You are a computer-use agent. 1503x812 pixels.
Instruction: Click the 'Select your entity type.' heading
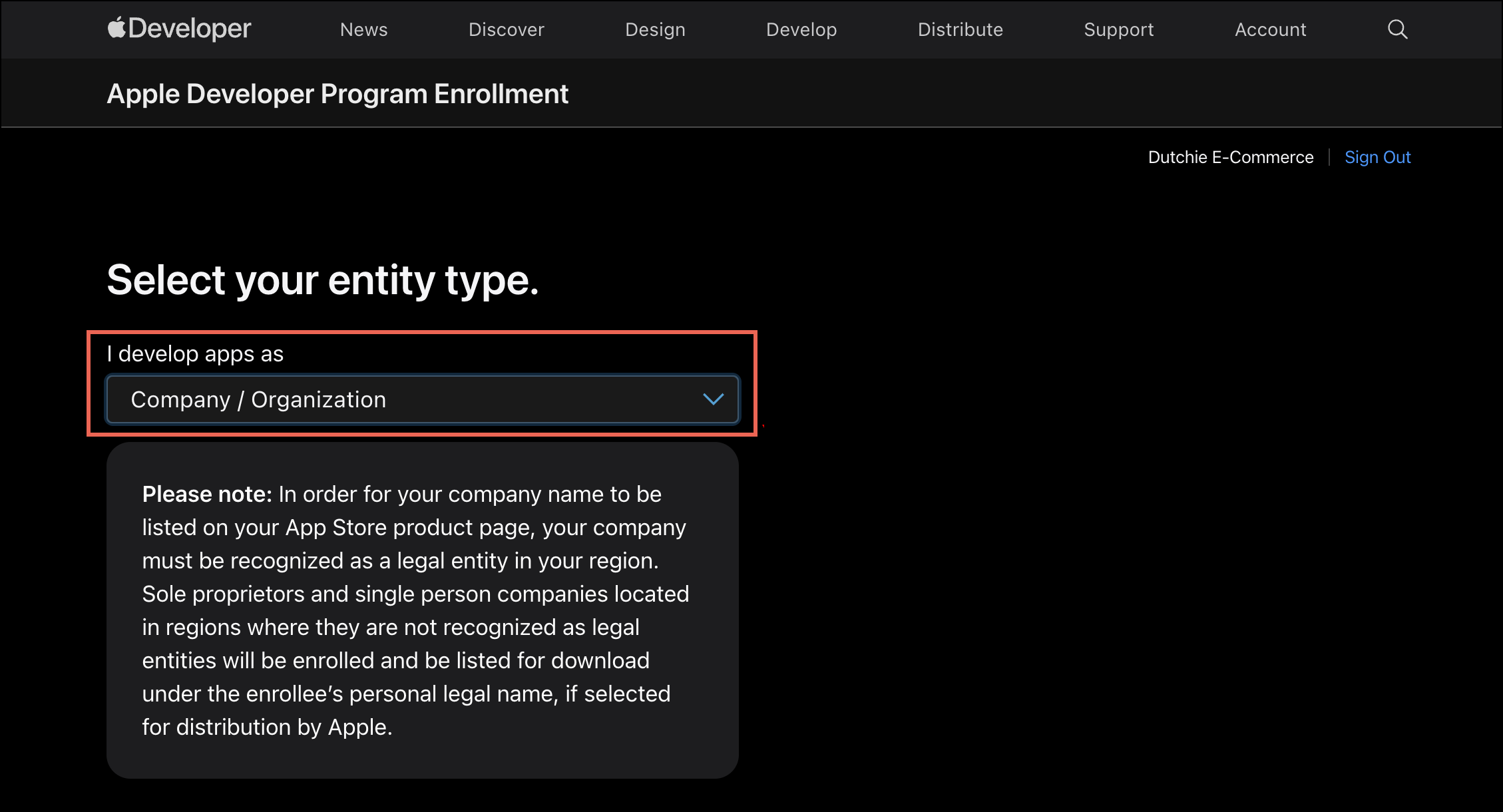(x=322, y=280)
